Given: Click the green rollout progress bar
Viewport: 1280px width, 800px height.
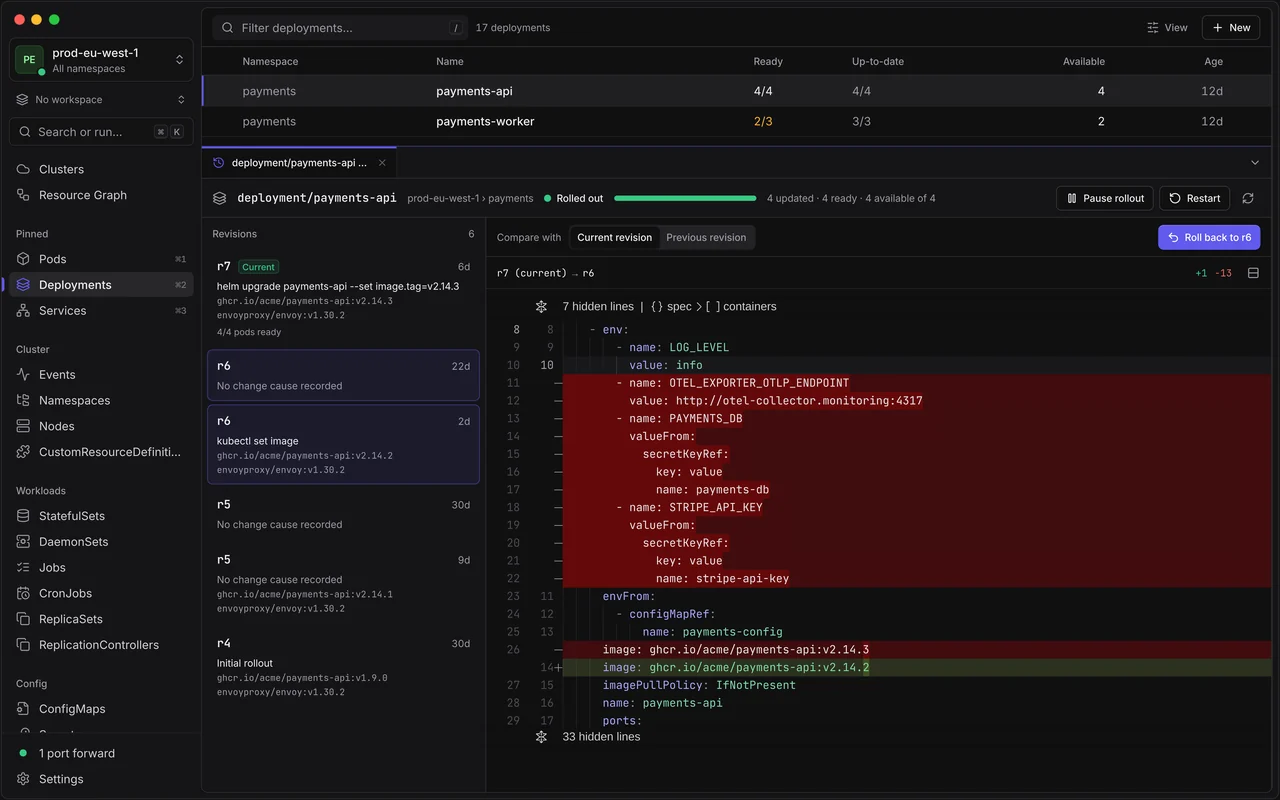Looking at the screenshot, I should pos(686,198).
